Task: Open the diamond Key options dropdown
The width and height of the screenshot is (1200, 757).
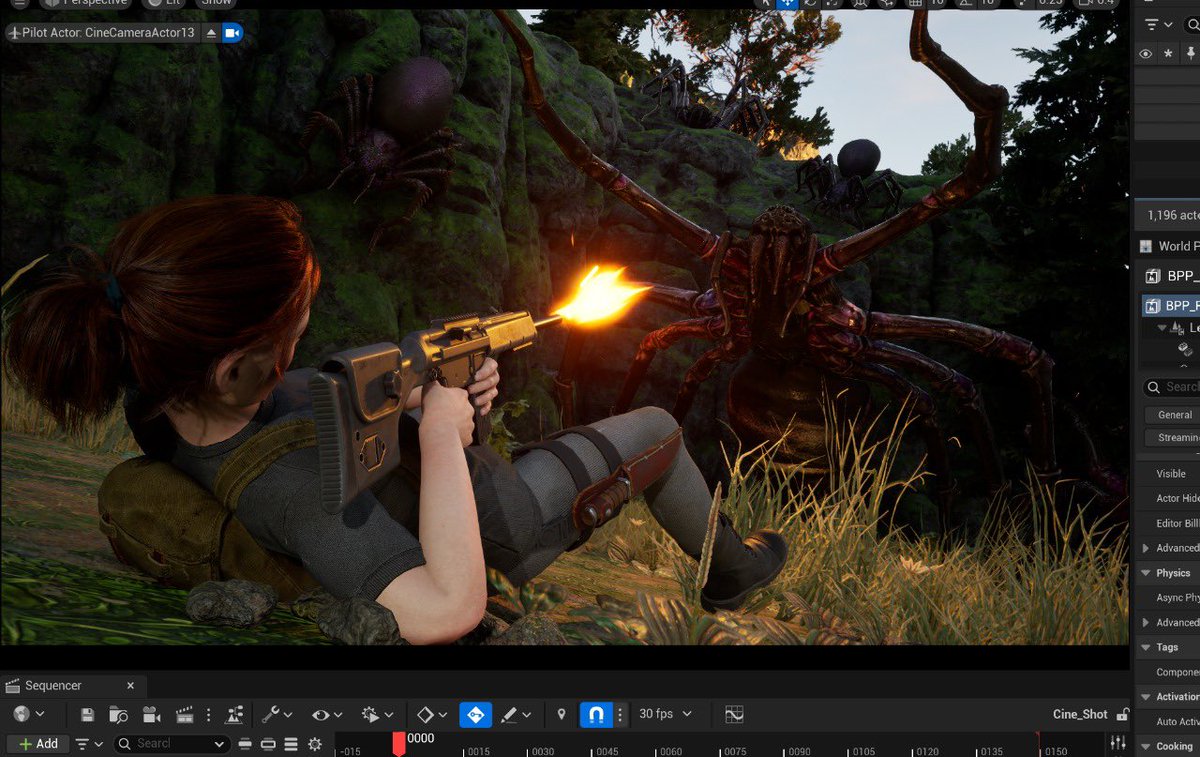Action: [x=432, y=715]
